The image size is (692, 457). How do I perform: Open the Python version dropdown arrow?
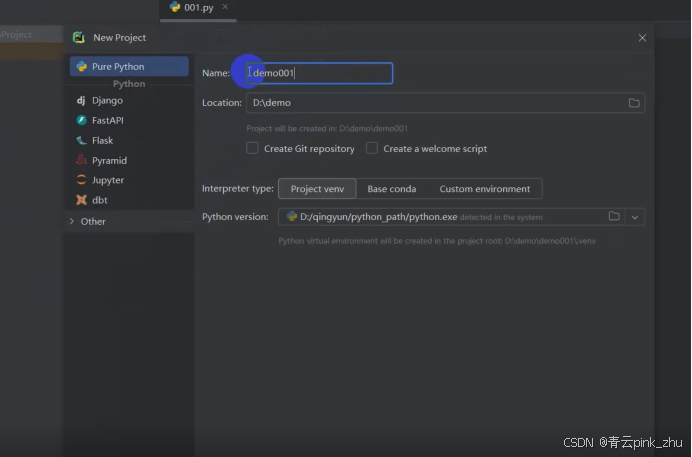pyautogui.click(x=636, y=216)
